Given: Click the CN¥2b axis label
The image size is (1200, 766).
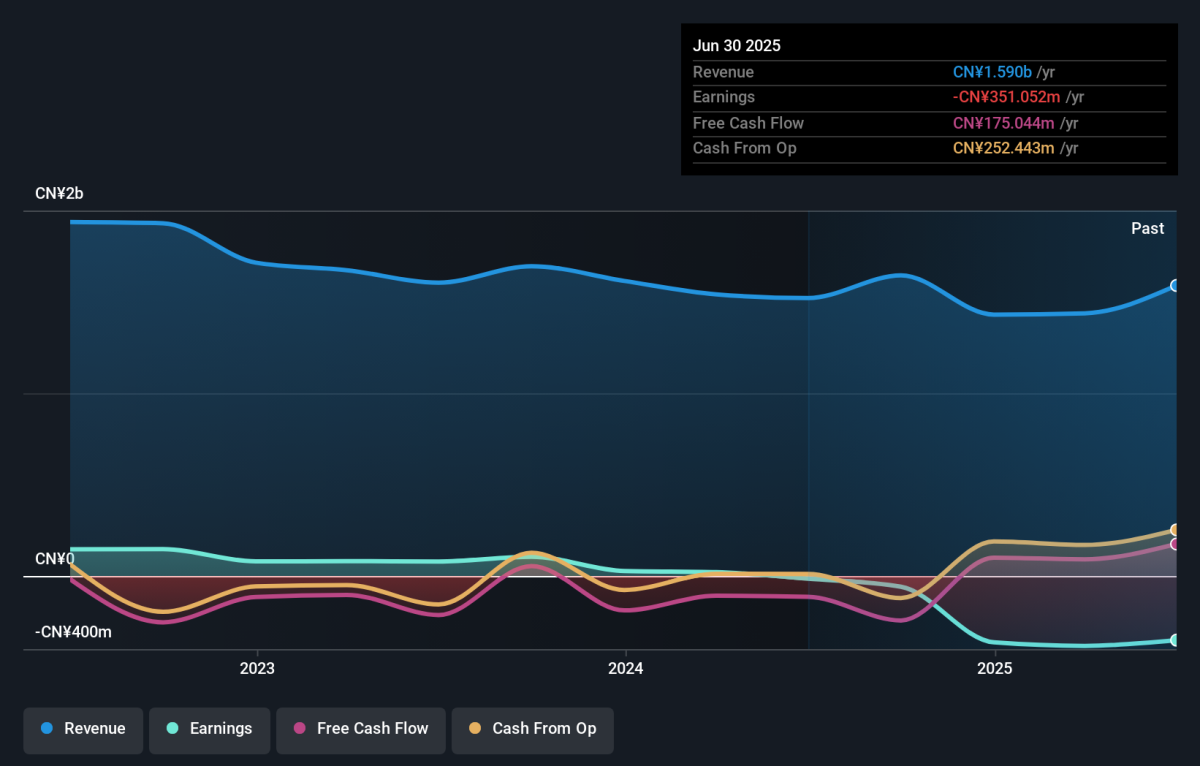Looking at the screenshot, I should coord(59,194).
